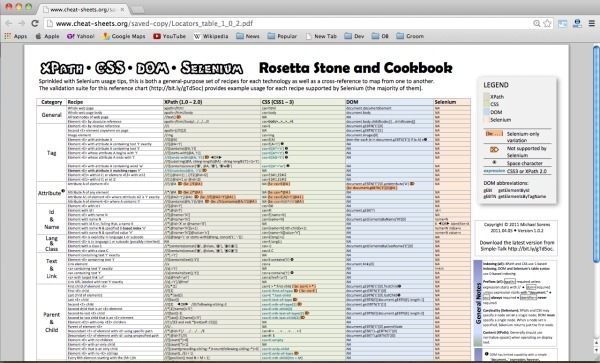600x363 pixels.
Task: Click the YouTube bookmark
Action: 169,36
